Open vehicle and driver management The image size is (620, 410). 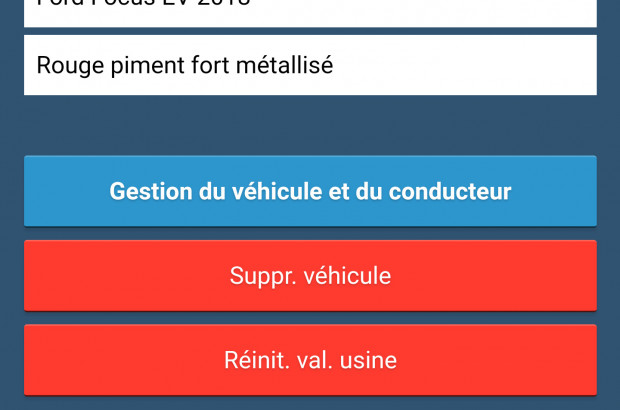[x=310, y=191]
